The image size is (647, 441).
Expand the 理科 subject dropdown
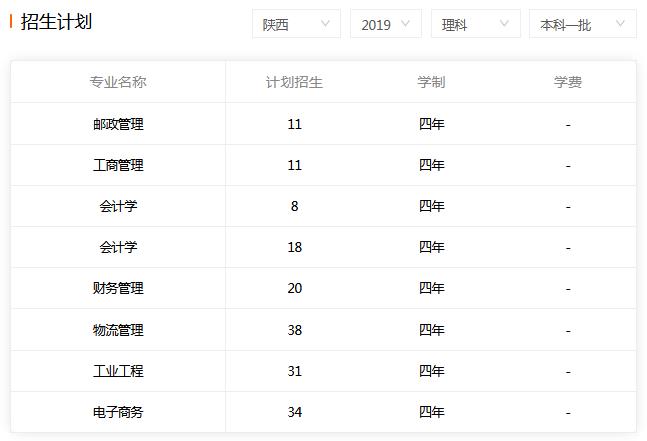[x=476, y=24]
